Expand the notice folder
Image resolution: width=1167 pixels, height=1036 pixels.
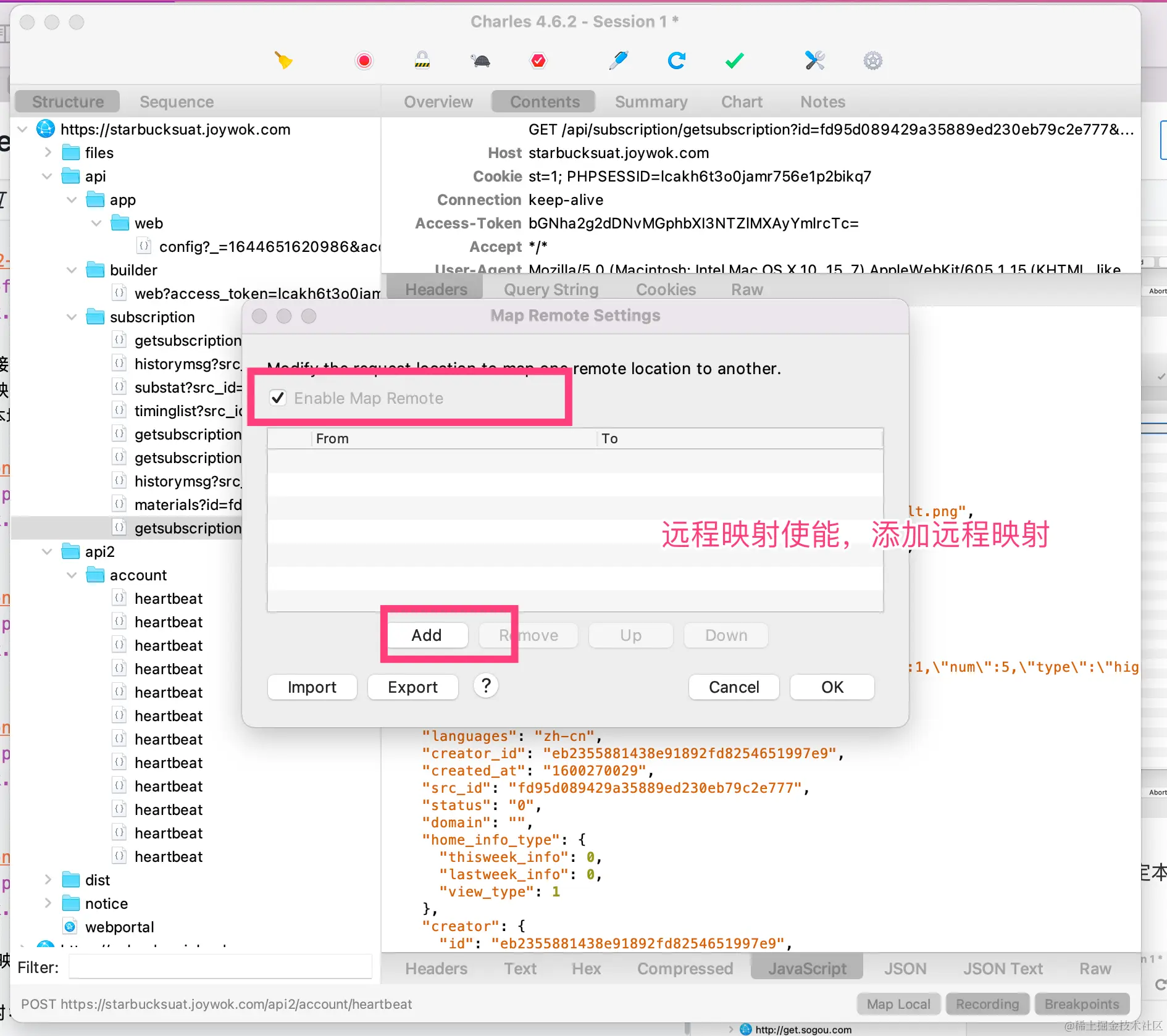click(48, 903)
